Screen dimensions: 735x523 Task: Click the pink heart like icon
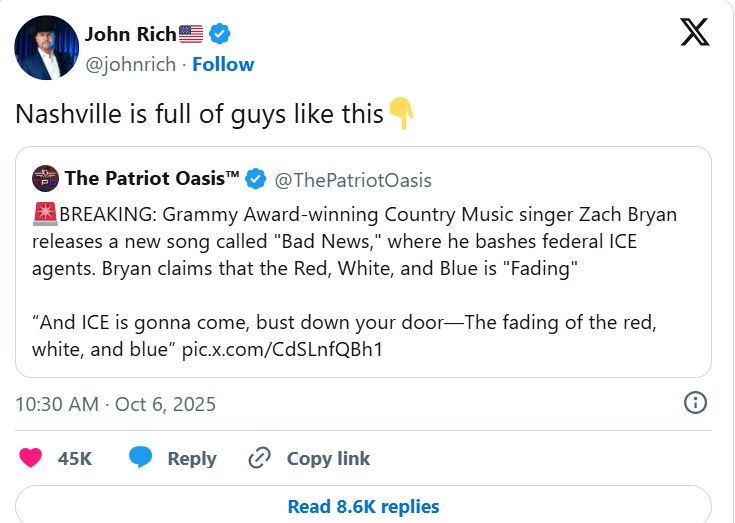(31, 458)
